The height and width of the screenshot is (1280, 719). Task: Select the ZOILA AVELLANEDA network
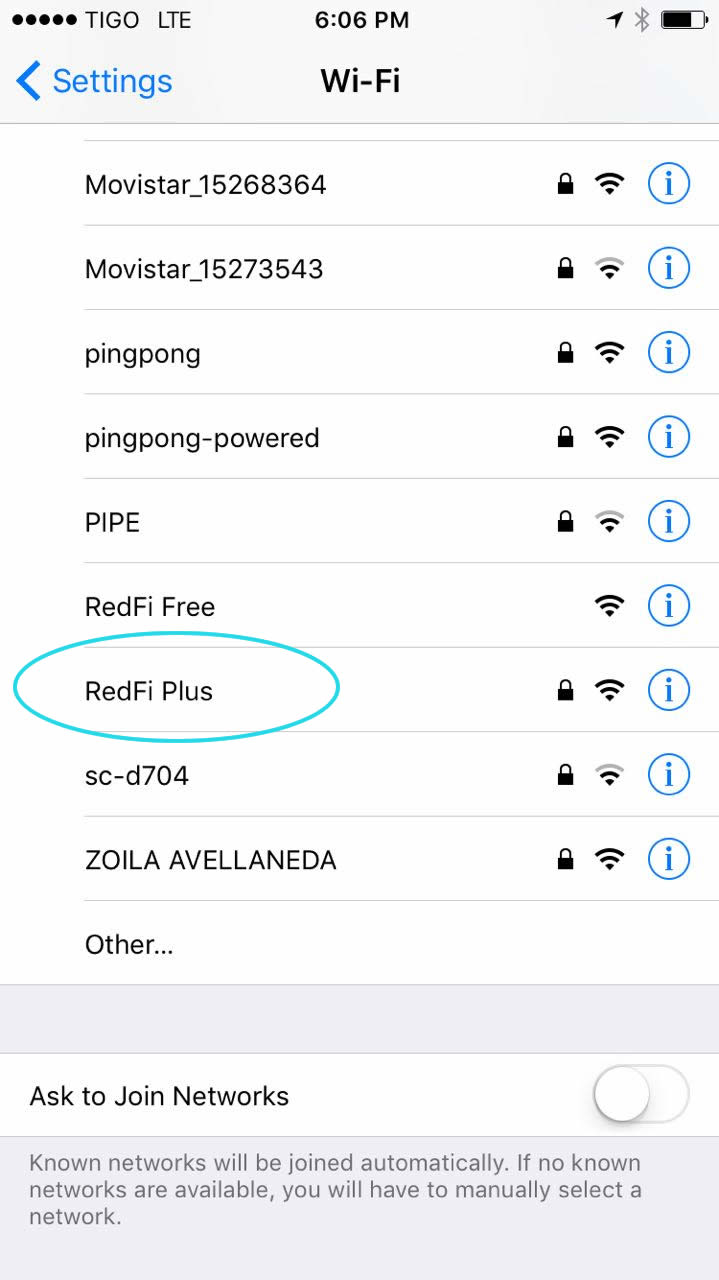pyautogui.click(x=210, y=859)
